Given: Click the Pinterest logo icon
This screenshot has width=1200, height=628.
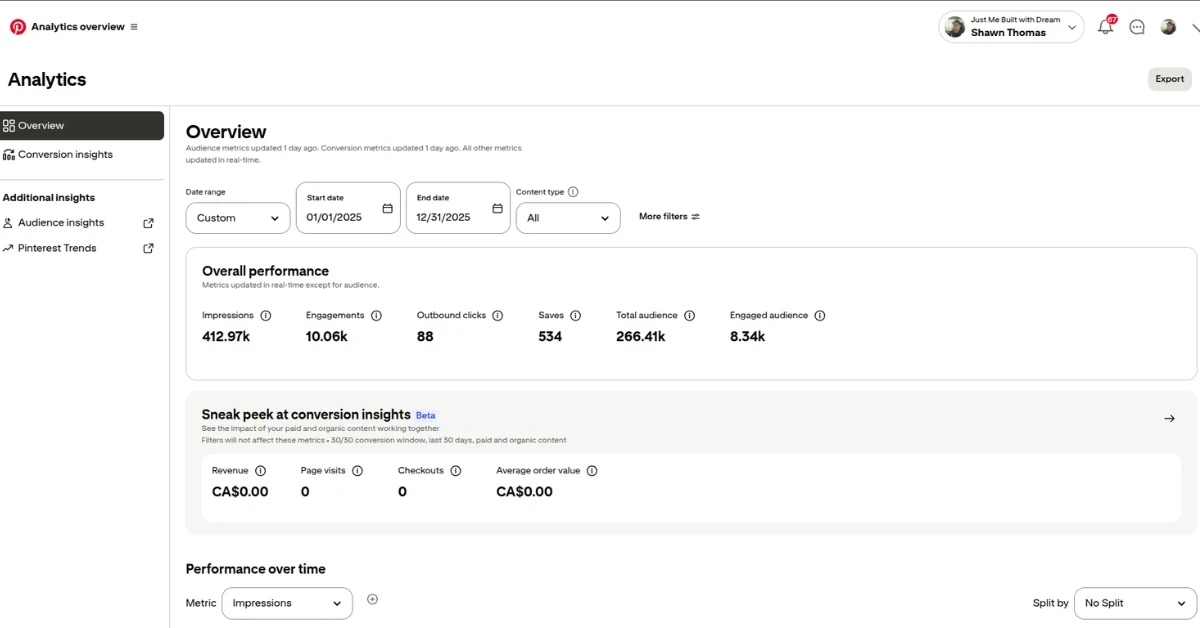Looking at the screenshot, I should pos(18,27).
